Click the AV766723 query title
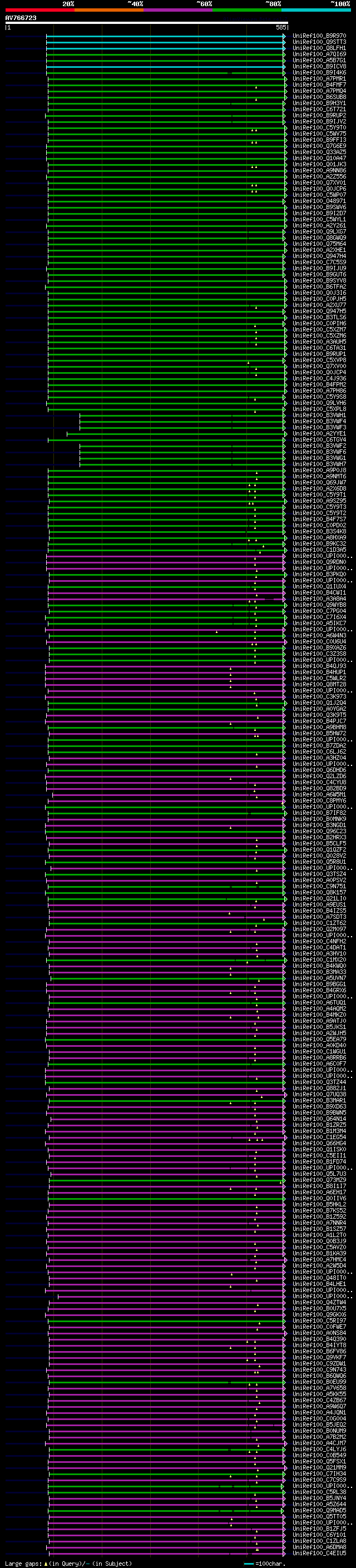 pyautogui.click(x=21, y=18)
